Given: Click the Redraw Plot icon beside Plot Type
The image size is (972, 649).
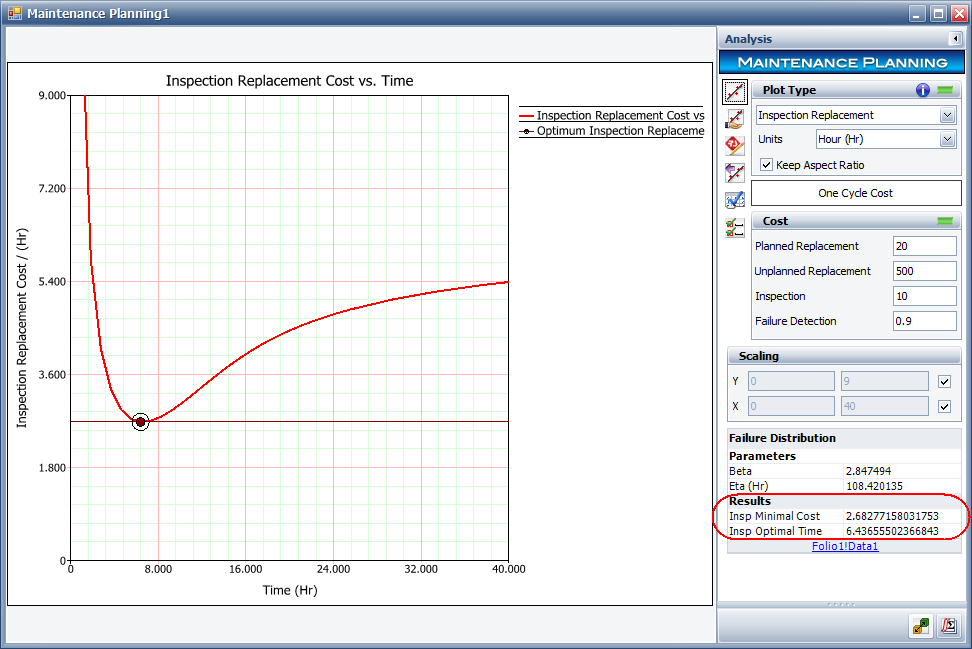Looking at the screenshot, I should (x=735, y=92).
